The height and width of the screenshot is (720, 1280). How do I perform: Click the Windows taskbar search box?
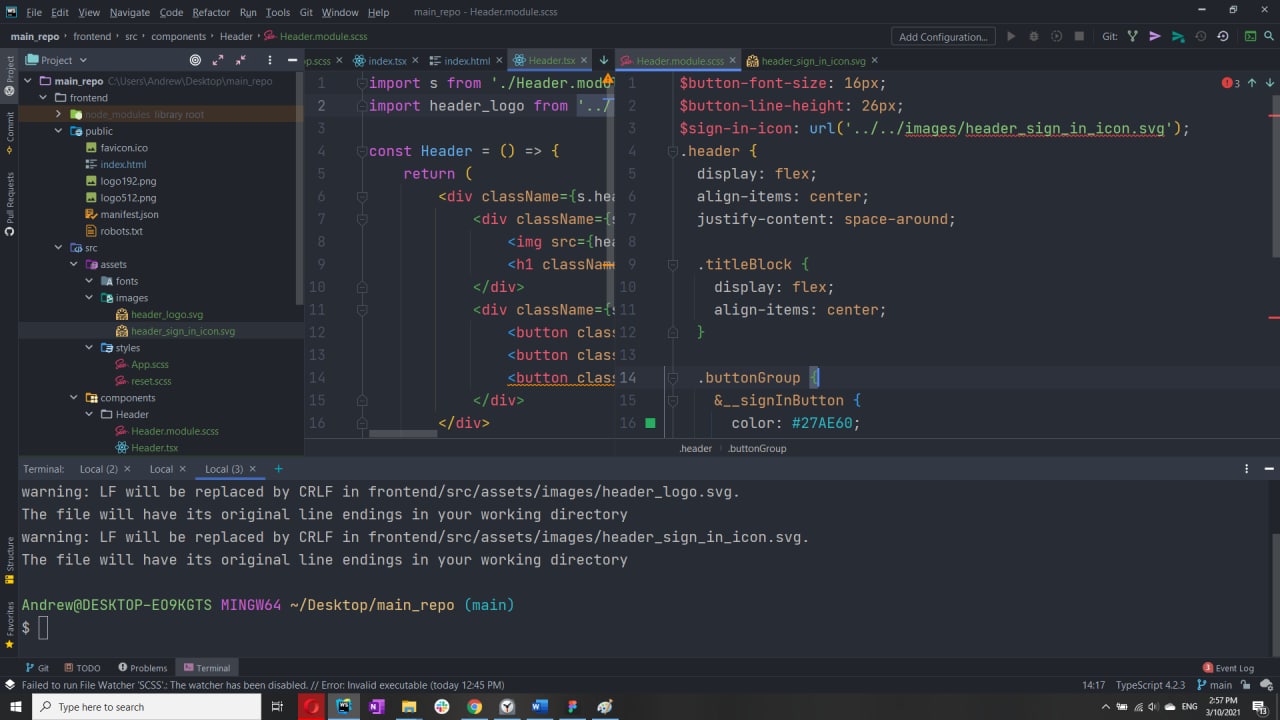tap(146, 707)
